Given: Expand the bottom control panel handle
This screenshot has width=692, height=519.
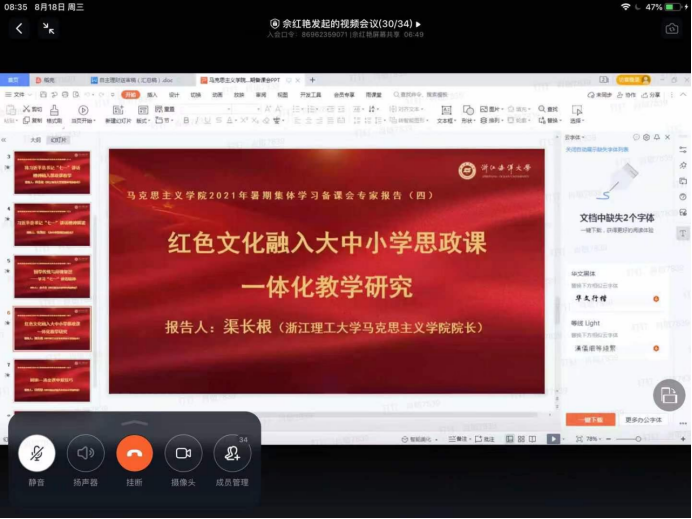Looking at the screenshot, I should 134,422.
